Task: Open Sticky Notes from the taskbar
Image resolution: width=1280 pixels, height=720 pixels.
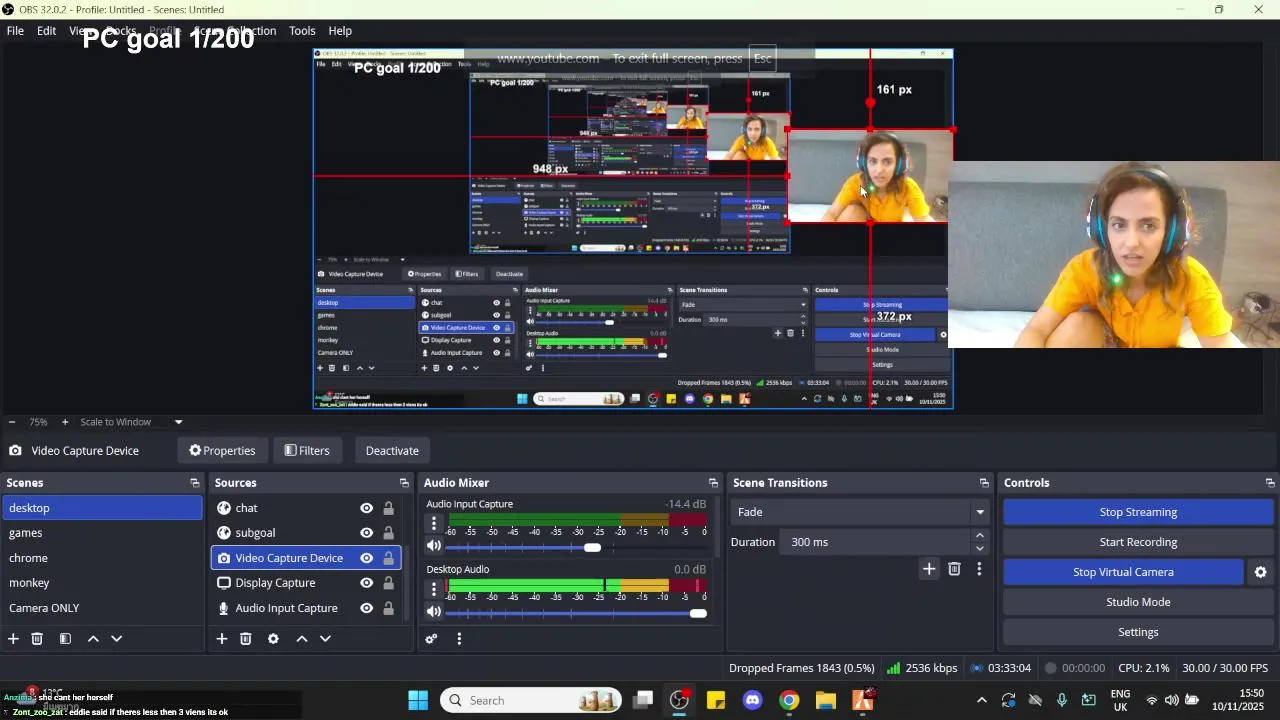Action: coord(716,700)
